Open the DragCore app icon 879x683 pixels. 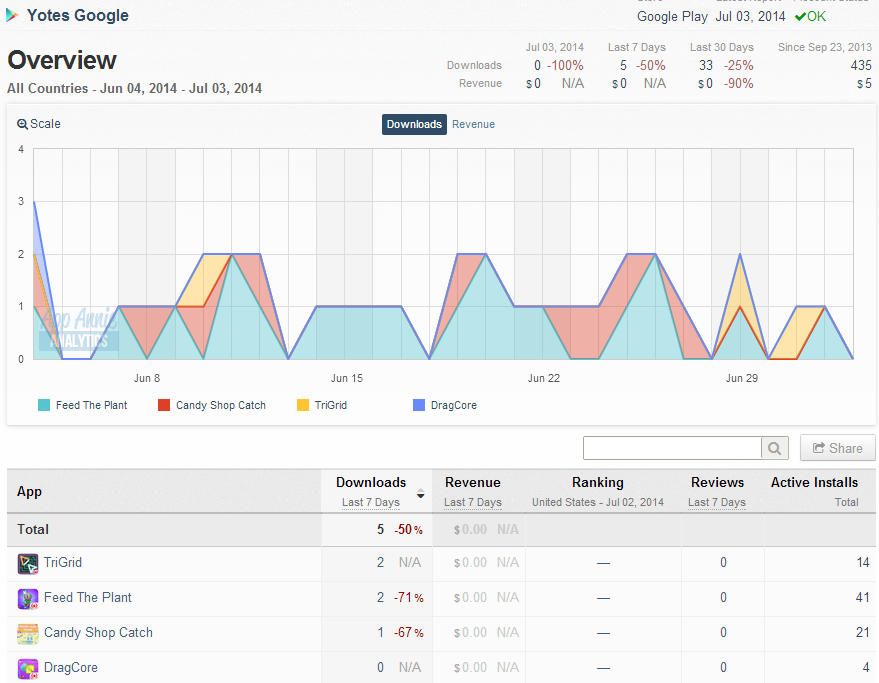pos(27,668)
